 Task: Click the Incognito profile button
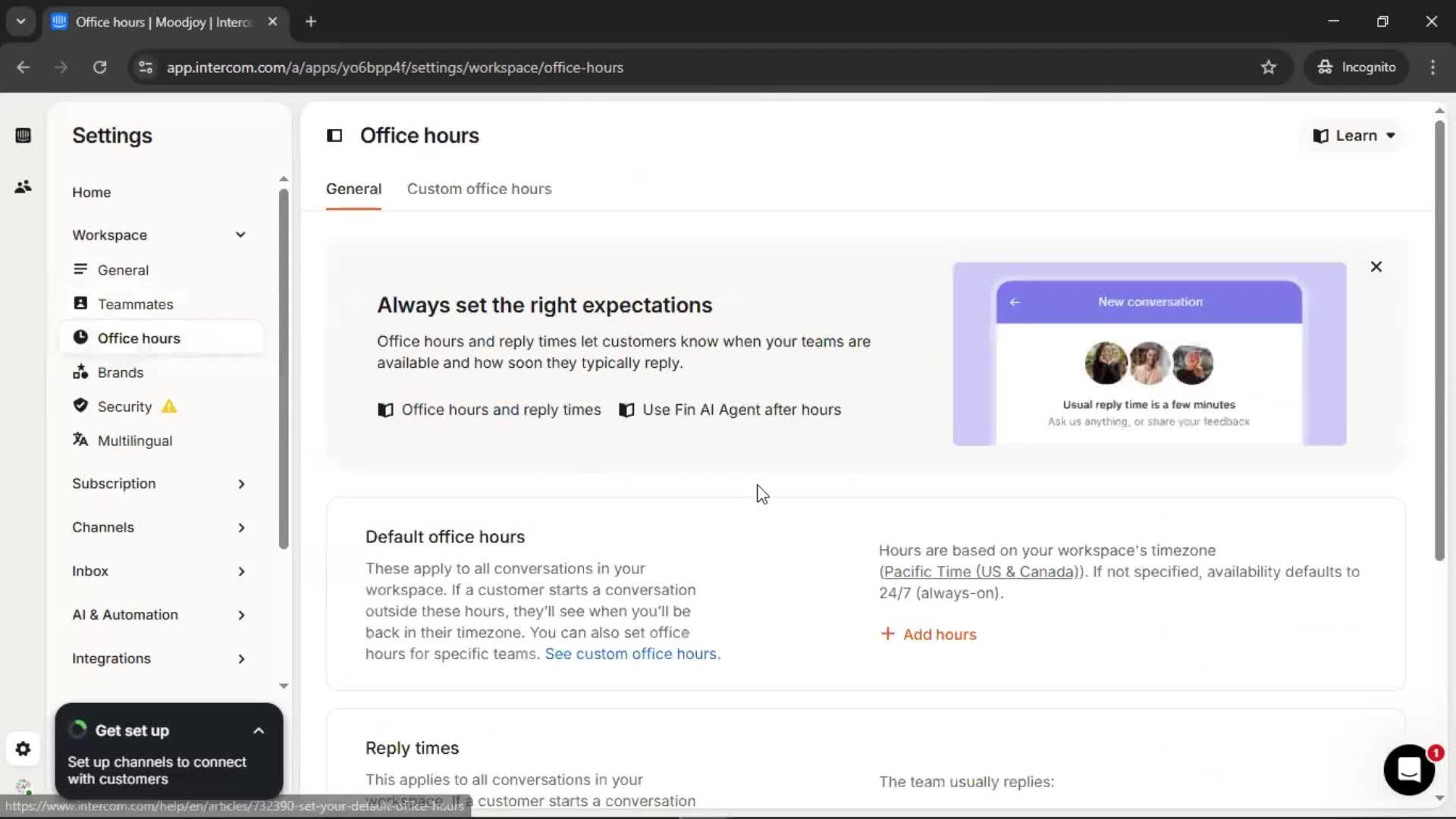click(x=1357, y=67)
